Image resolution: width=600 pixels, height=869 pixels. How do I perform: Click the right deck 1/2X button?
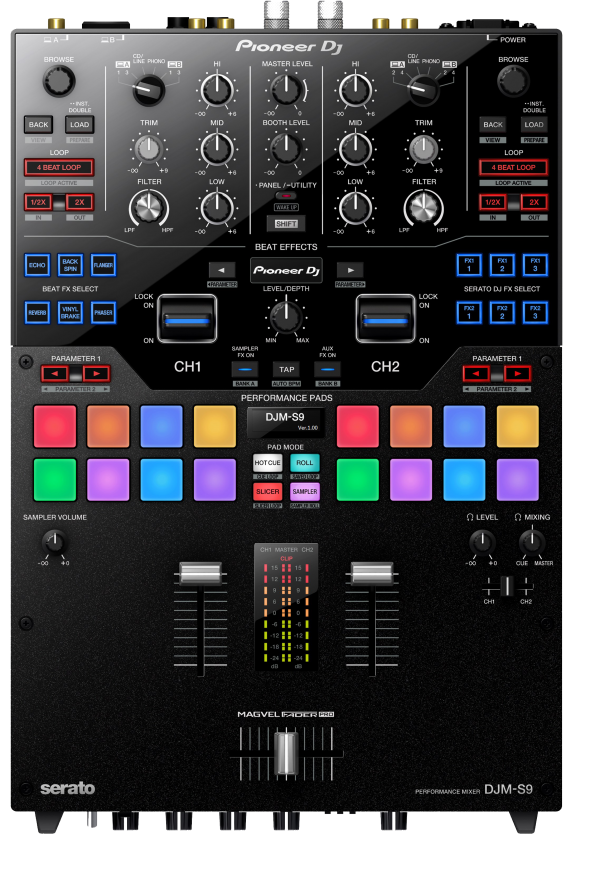pyautogui.click(x=493, y=202)
